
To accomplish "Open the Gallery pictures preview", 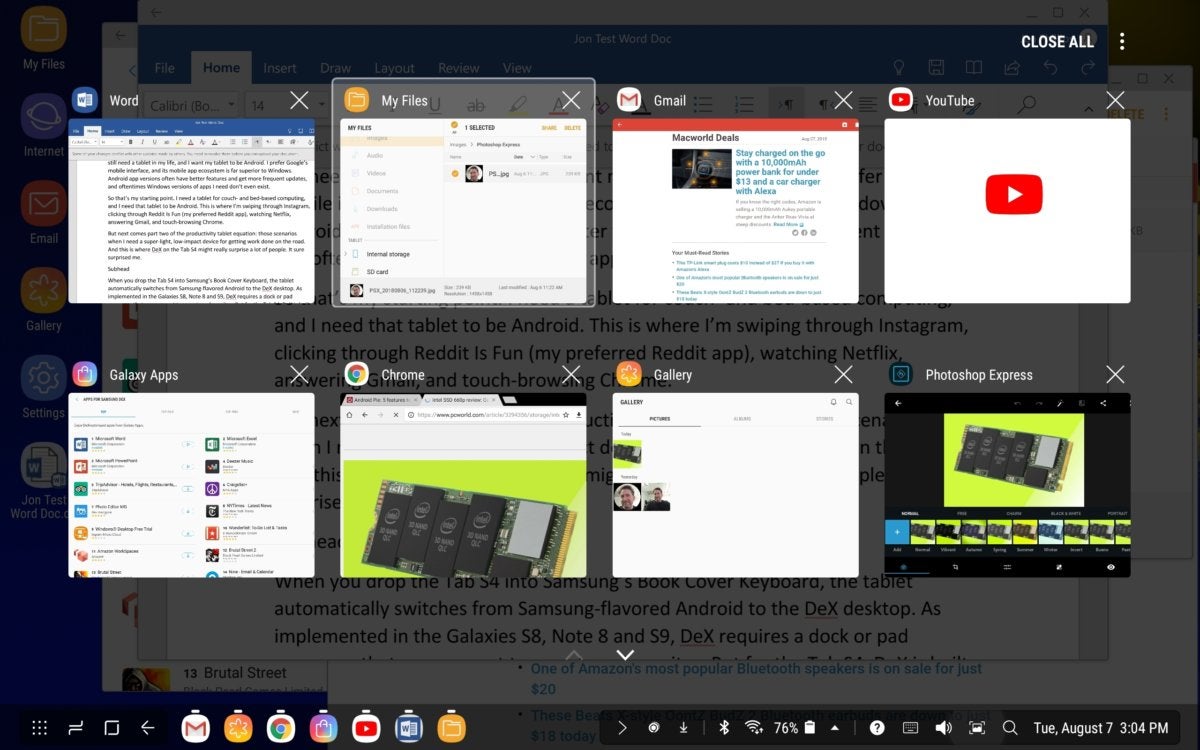I will coord(735,485).
